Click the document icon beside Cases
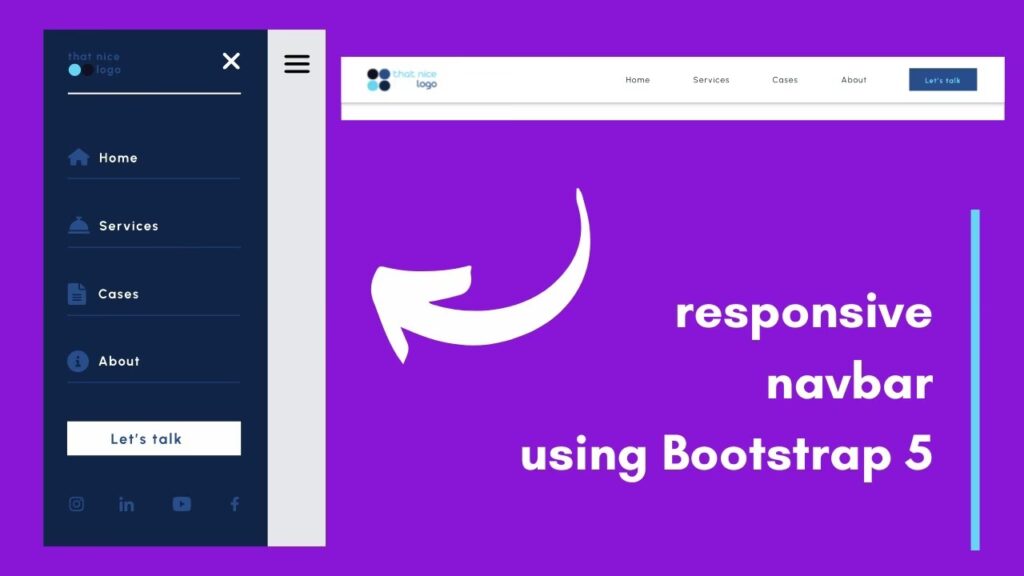 click(x=77, y=294)
